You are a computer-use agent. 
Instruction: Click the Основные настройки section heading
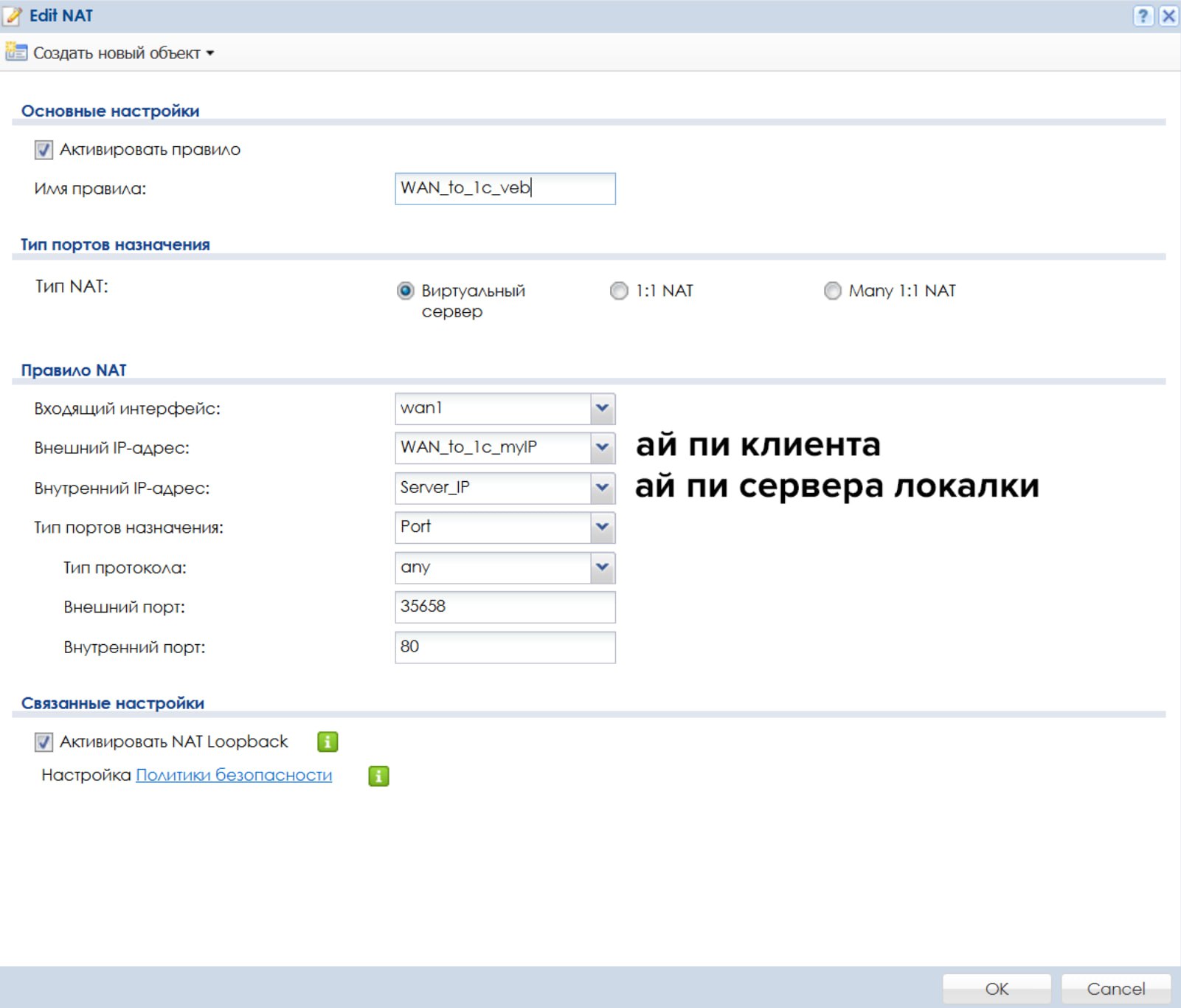pos(111,111)
